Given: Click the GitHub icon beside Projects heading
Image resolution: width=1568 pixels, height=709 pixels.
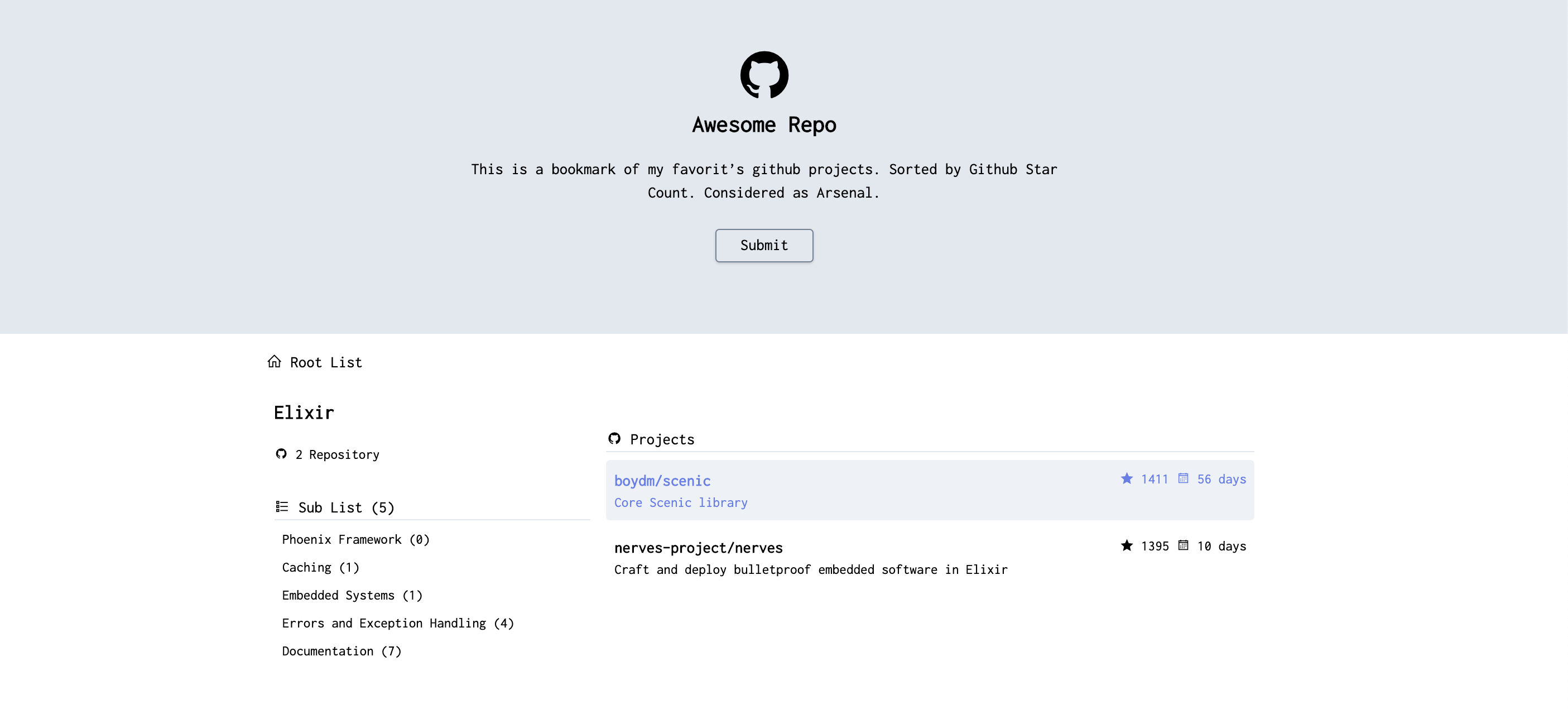Looking at the screenshot, I should point(614,439).
